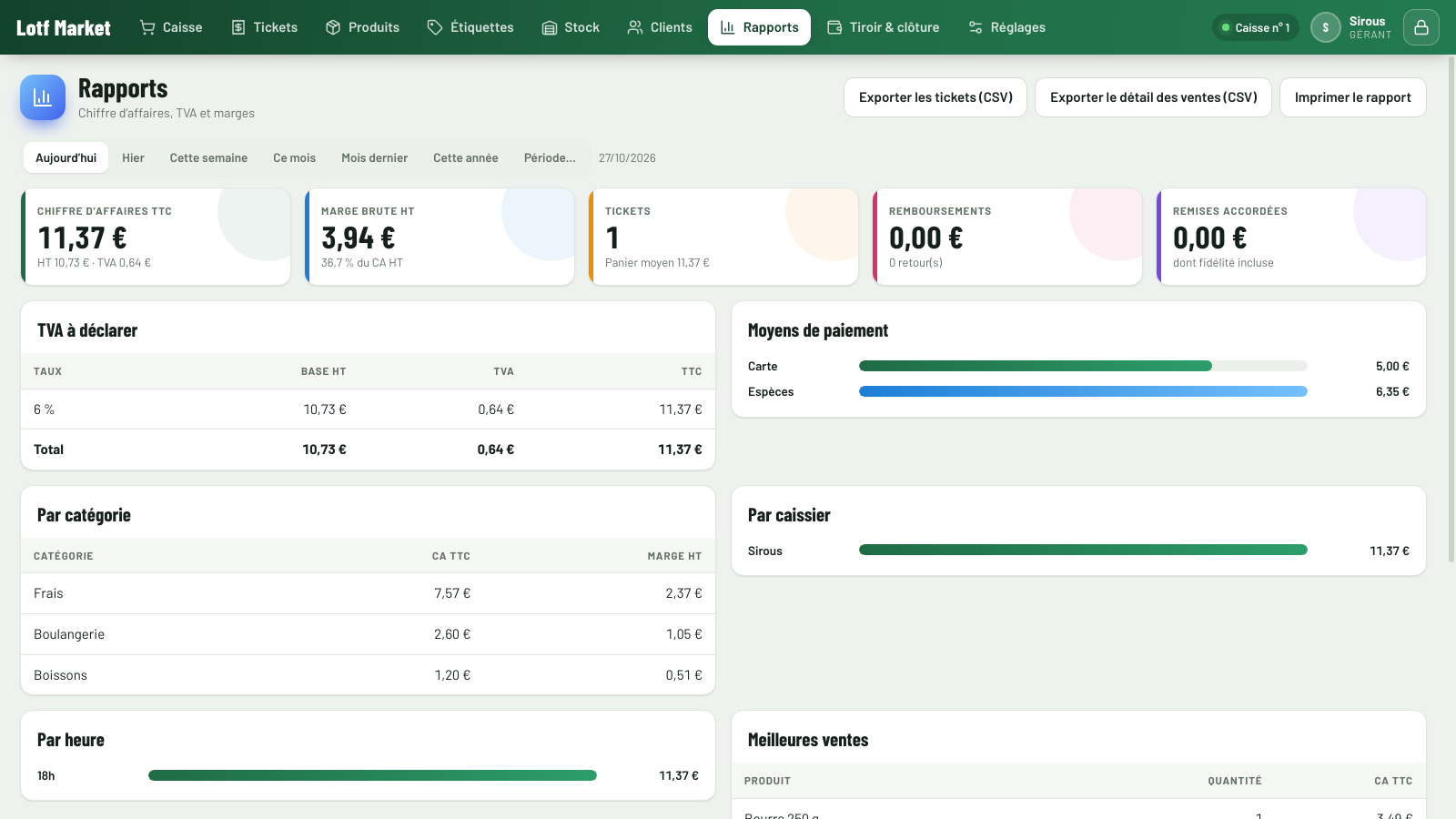Click the Marge brute HT card
This screenshot has width=1456, height=819.
click(440, 237)
